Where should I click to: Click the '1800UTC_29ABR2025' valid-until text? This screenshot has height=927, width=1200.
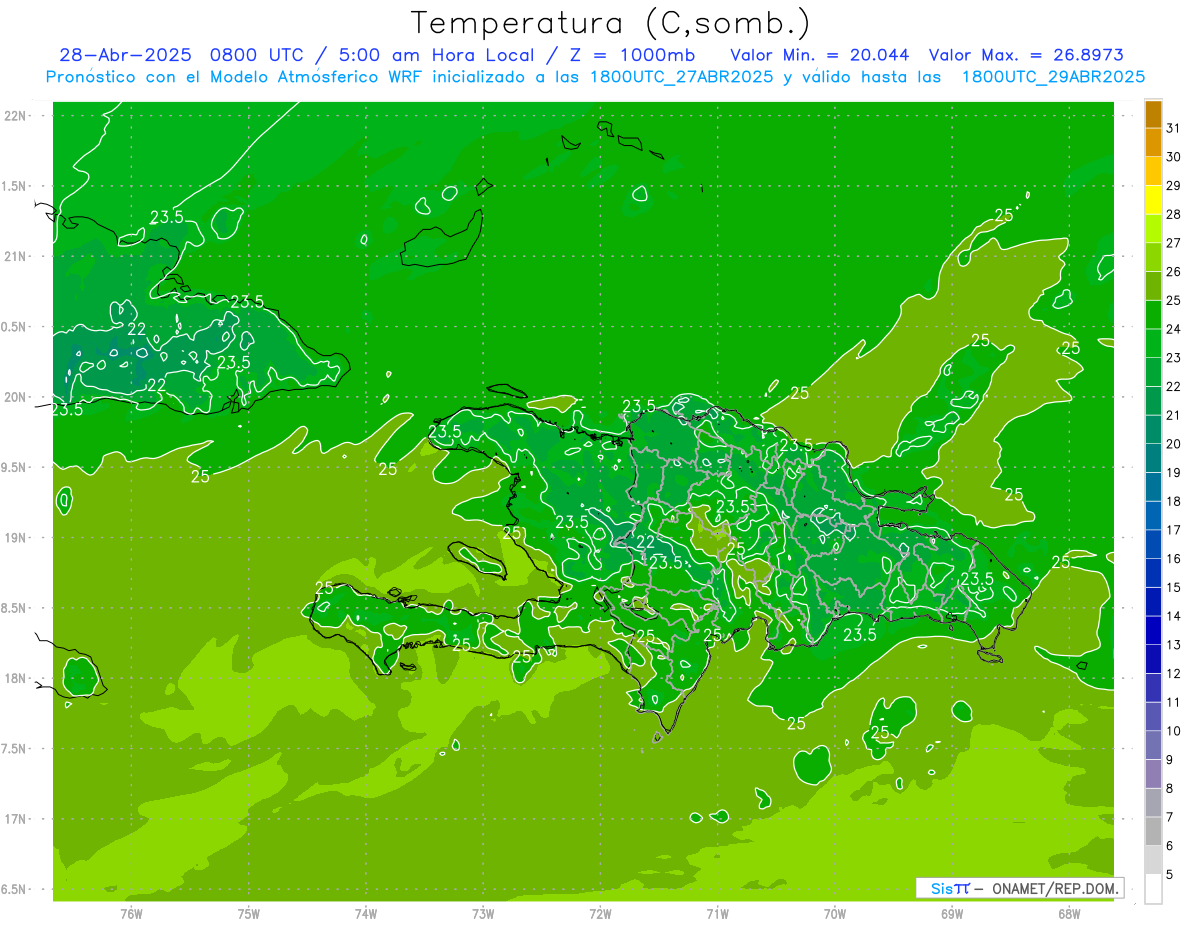pos(1054,77)
